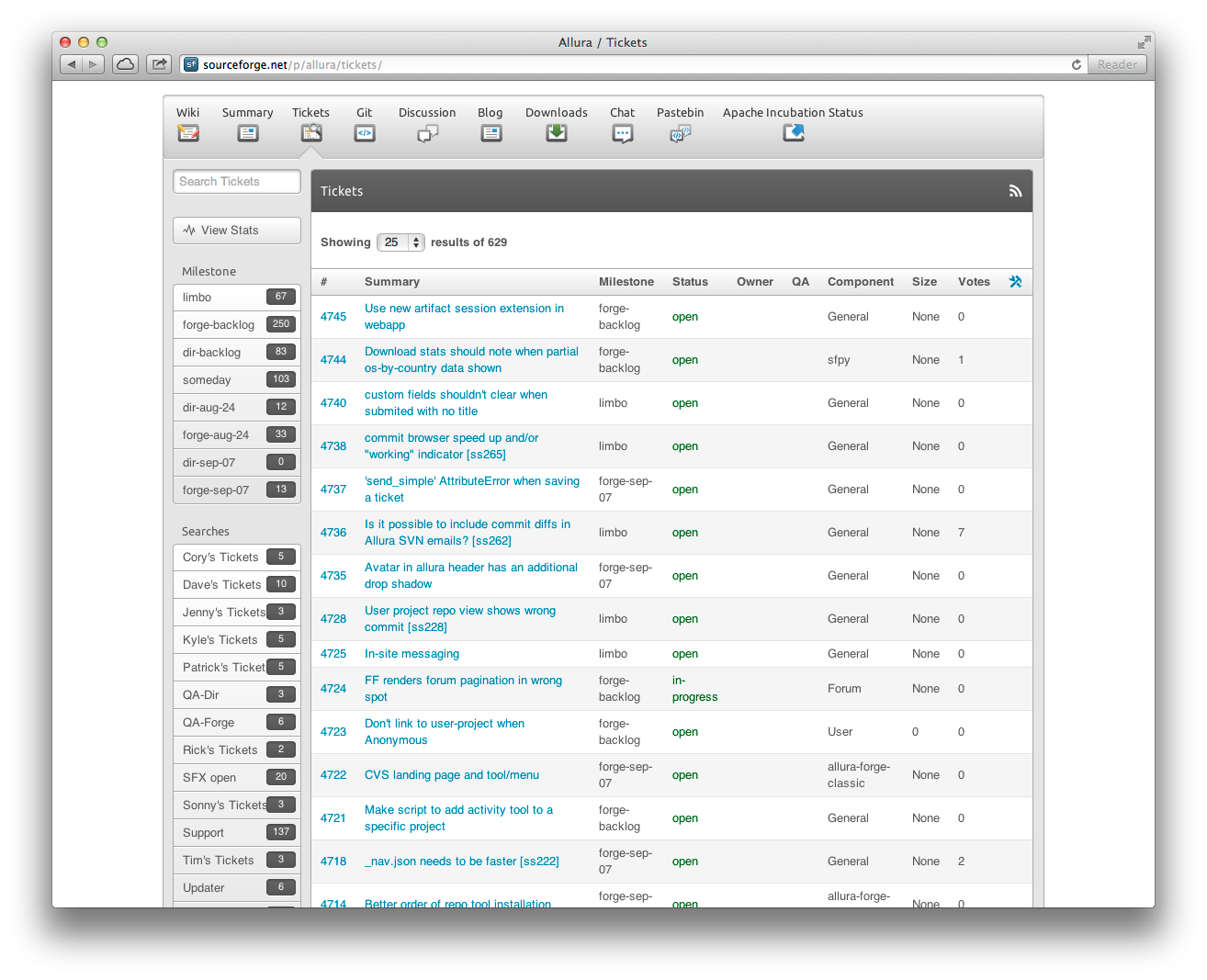This screenshot has width=1207, height=980.
Task: Open ticket number 4736
Action: coord(333,533)
